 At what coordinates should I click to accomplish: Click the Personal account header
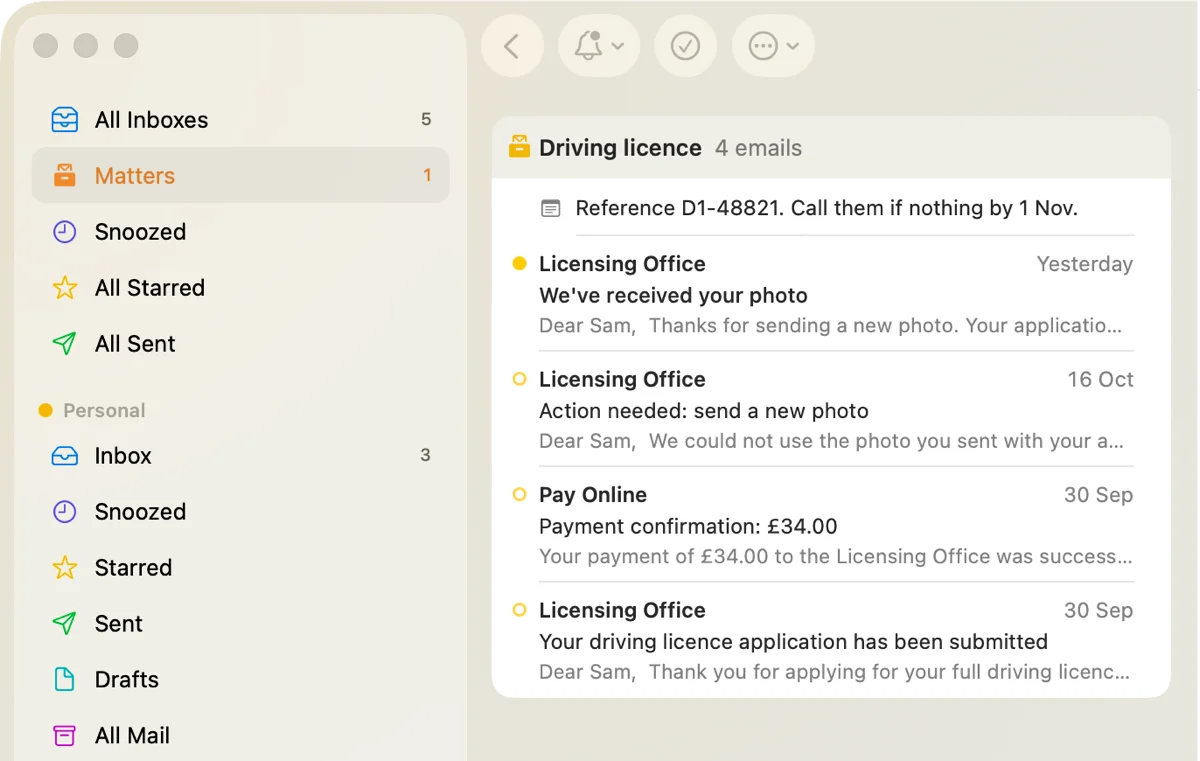[104, 411]
